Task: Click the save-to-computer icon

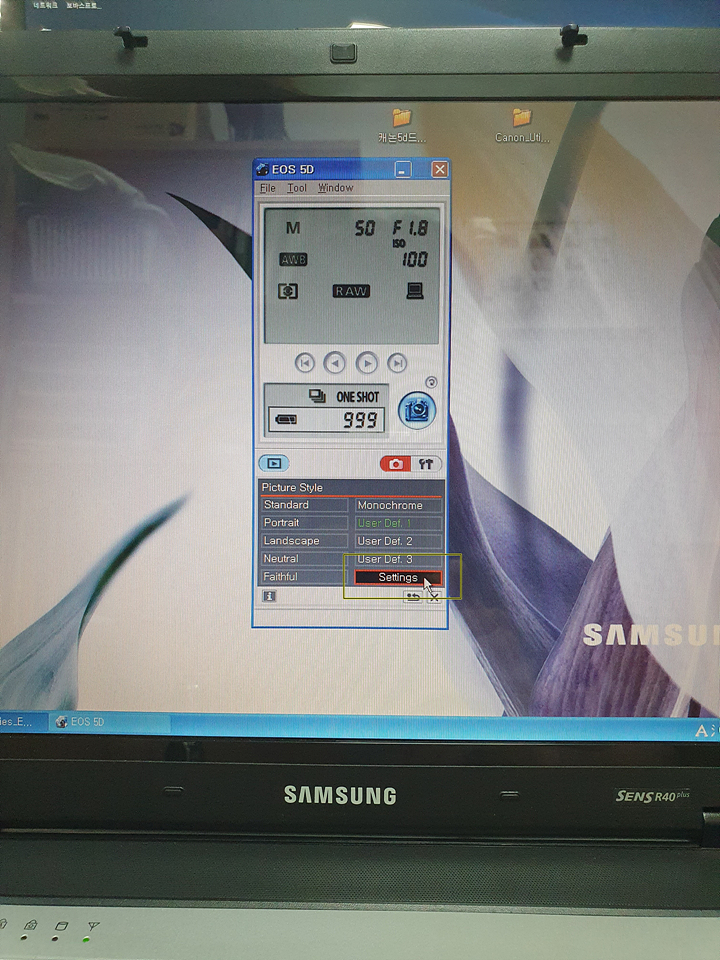Action: 415,291
